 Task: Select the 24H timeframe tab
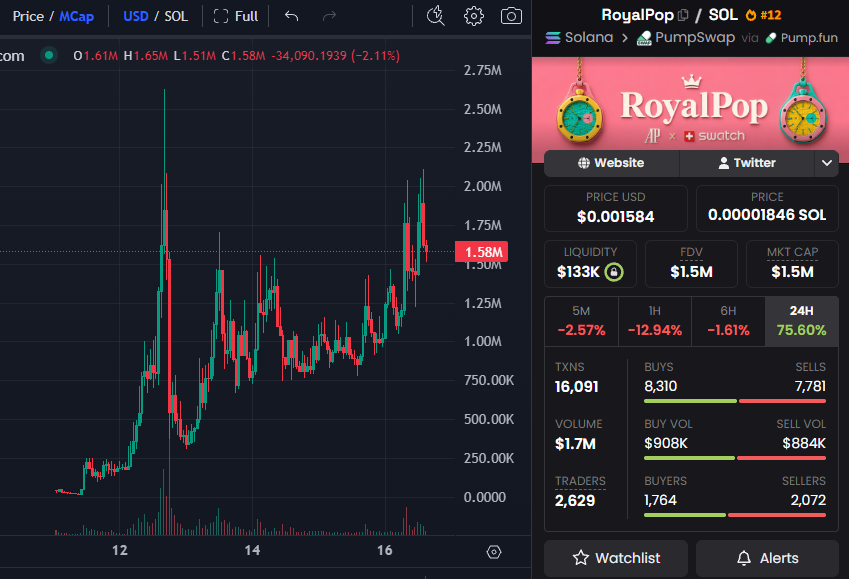[x=801, y=321]
